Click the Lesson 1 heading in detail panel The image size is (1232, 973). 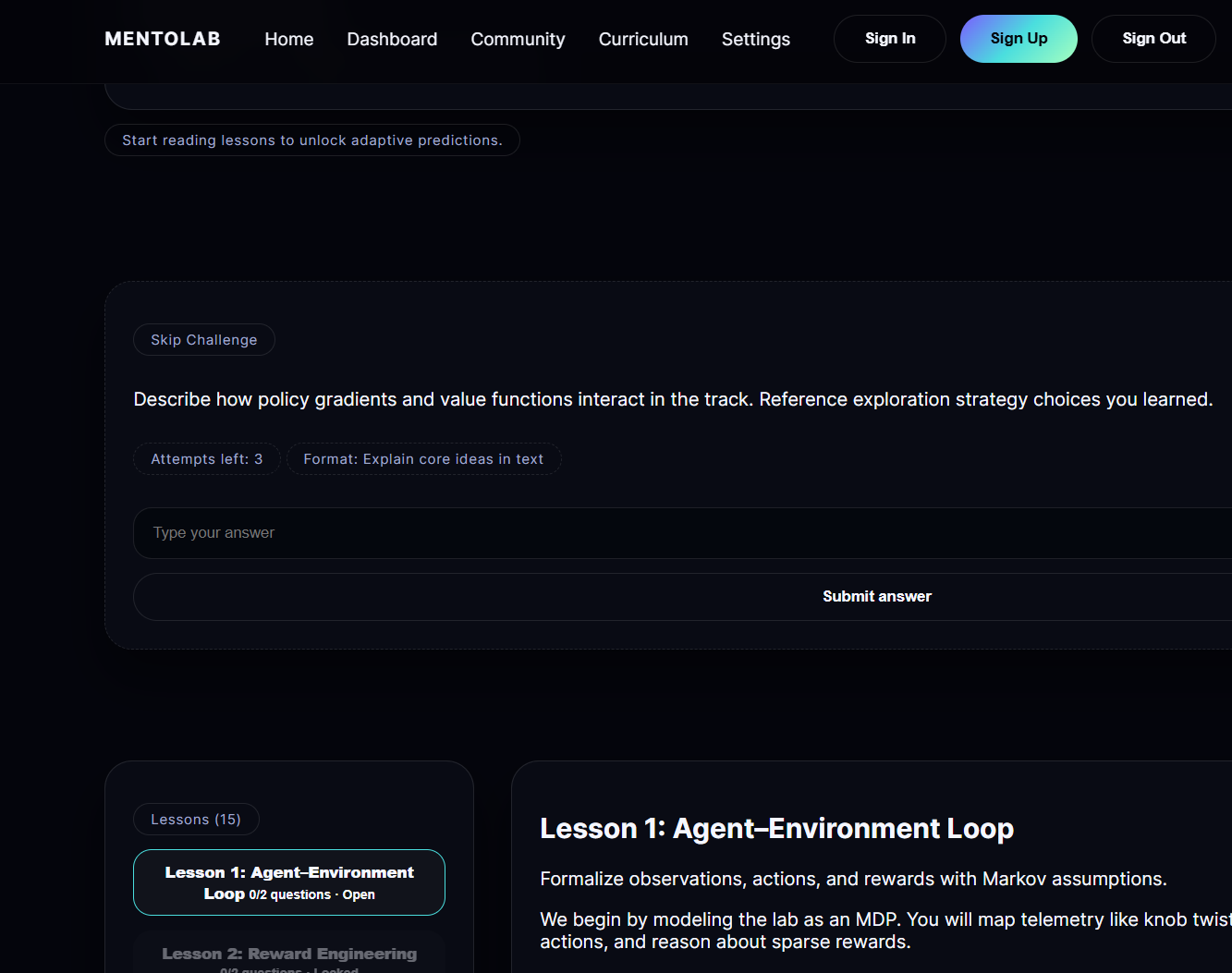tap(776, 828)
